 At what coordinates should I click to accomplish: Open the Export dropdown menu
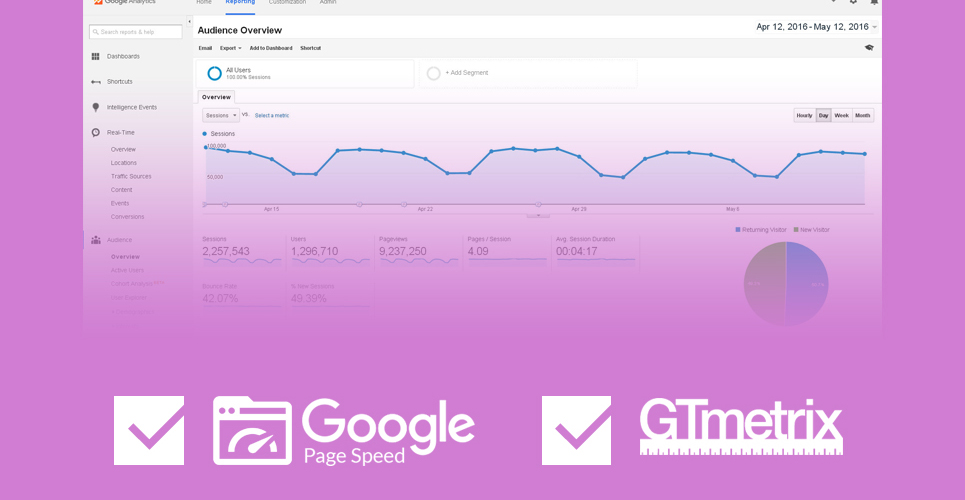230,48
